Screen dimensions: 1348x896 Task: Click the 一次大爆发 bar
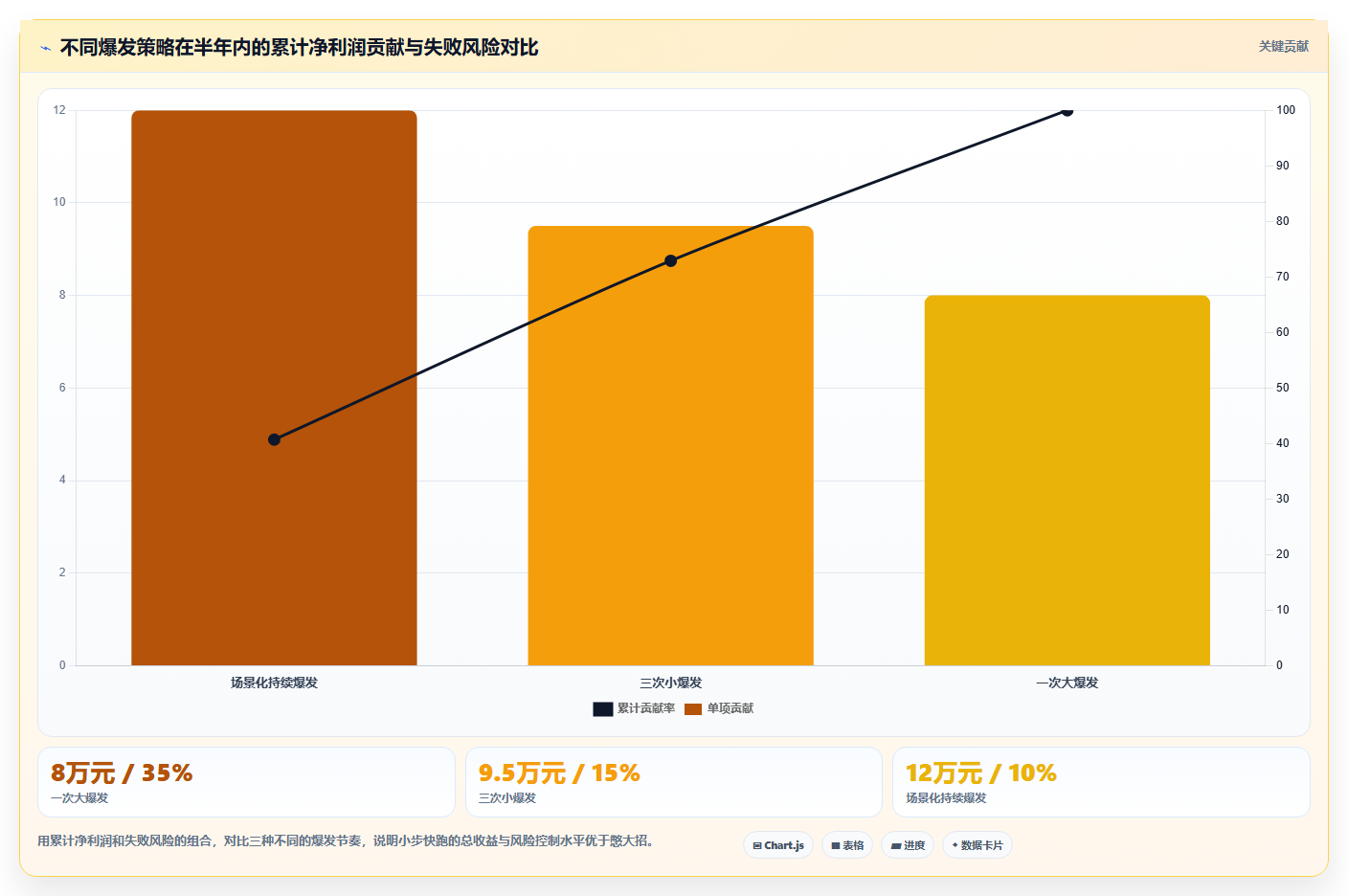(x=1067, y=481)
